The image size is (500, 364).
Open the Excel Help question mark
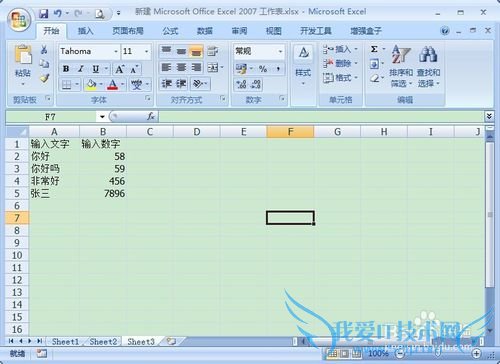[x=445, y=31]
